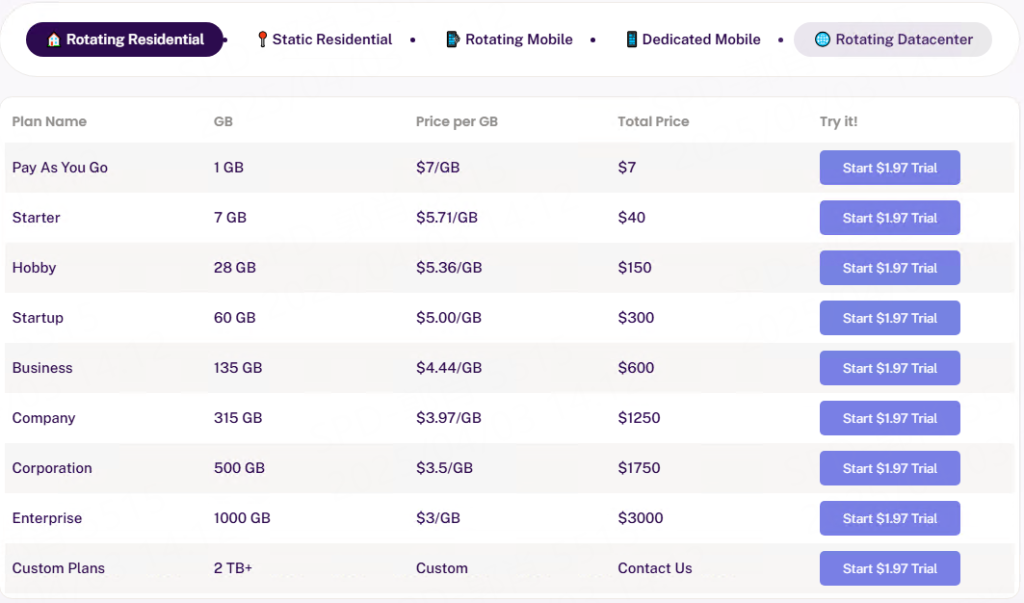This screenshot has height=603, width=1024.
Task: Switch to the Static Residential tab
Action: [x=332, y=40]
